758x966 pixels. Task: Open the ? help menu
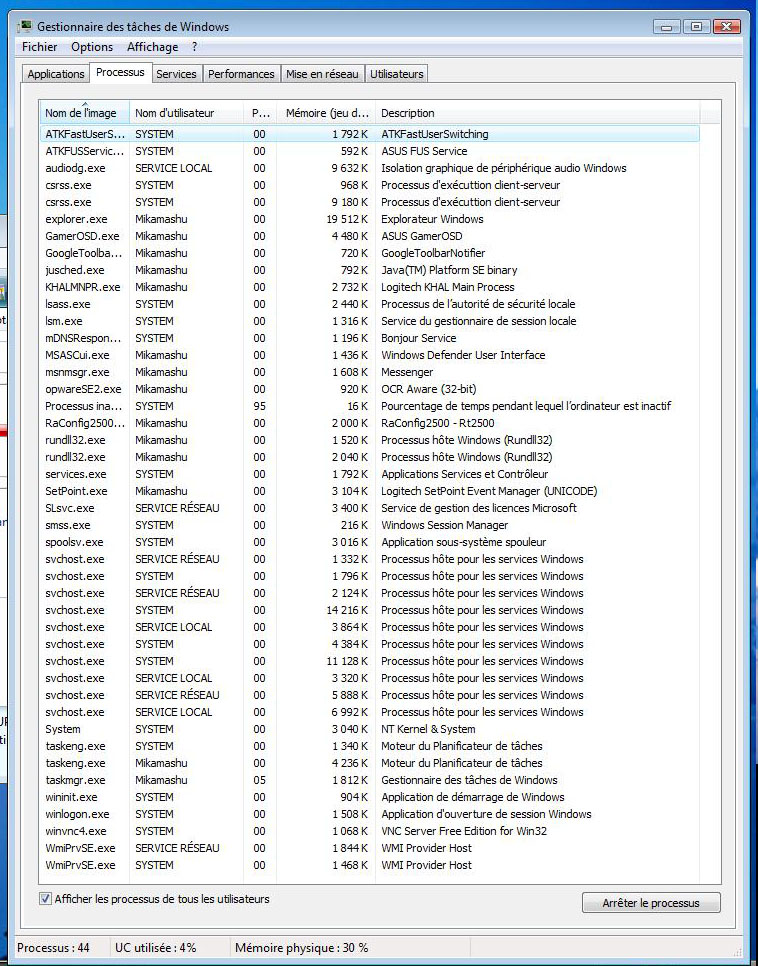[195, 47]
